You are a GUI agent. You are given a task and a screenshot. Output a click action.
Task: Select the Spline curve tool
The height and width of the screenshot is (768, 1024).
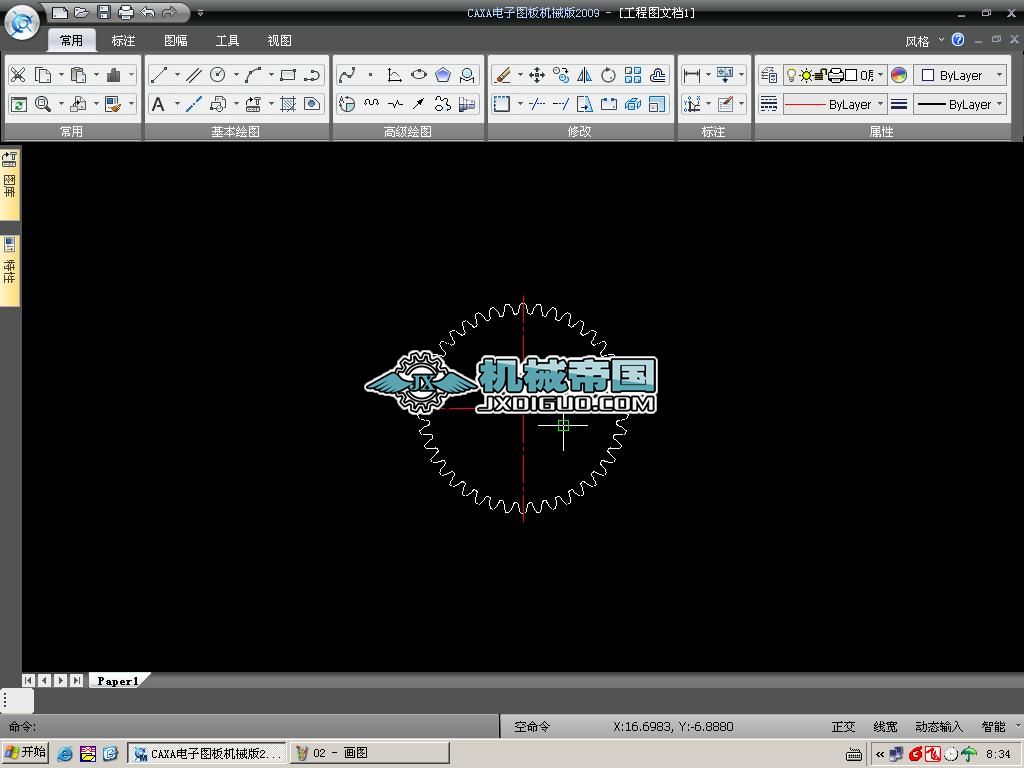pyautogui.click(x=347, y=75)
